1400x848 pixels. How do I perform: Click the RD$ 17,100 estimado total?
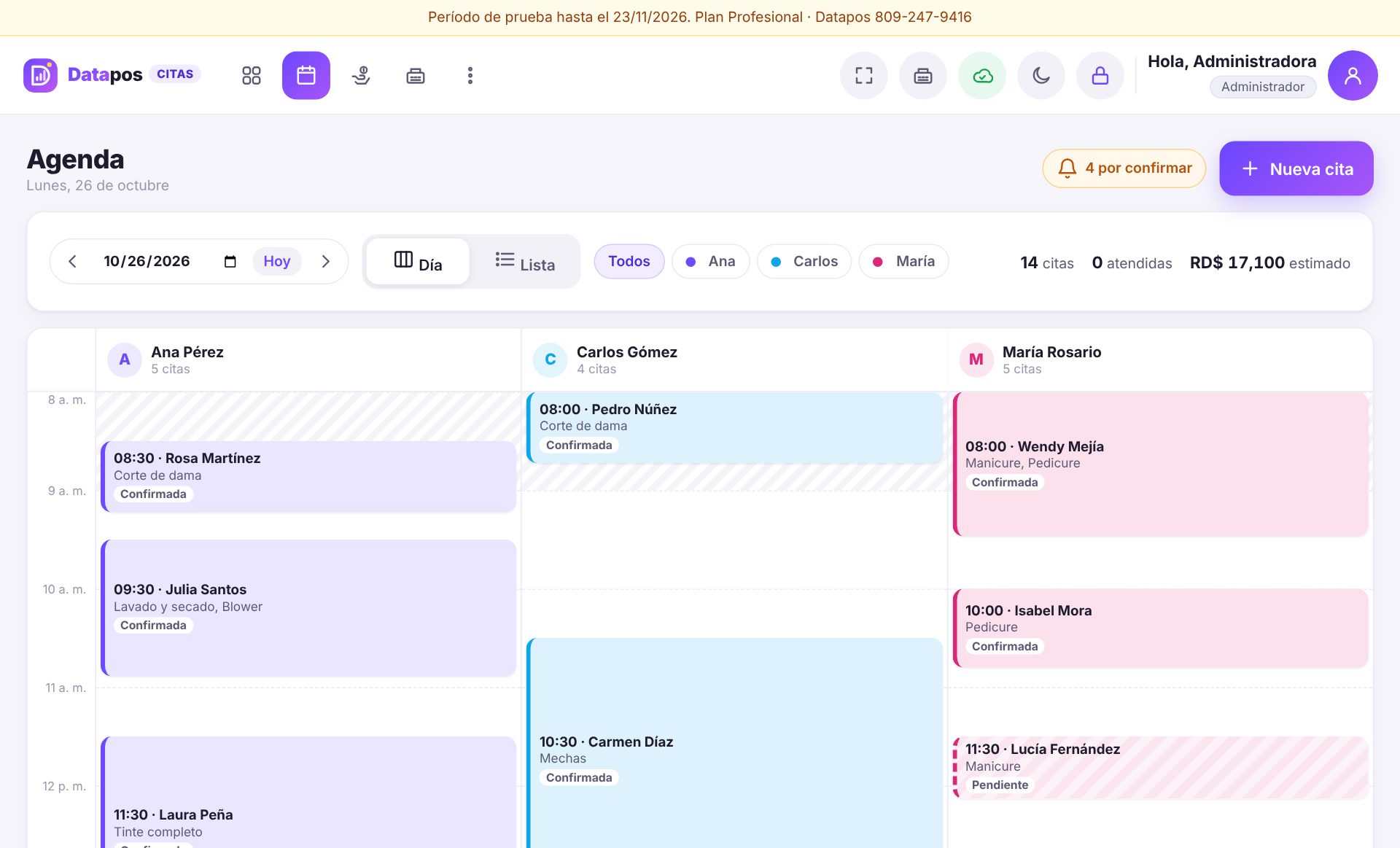coord(1270,262)
